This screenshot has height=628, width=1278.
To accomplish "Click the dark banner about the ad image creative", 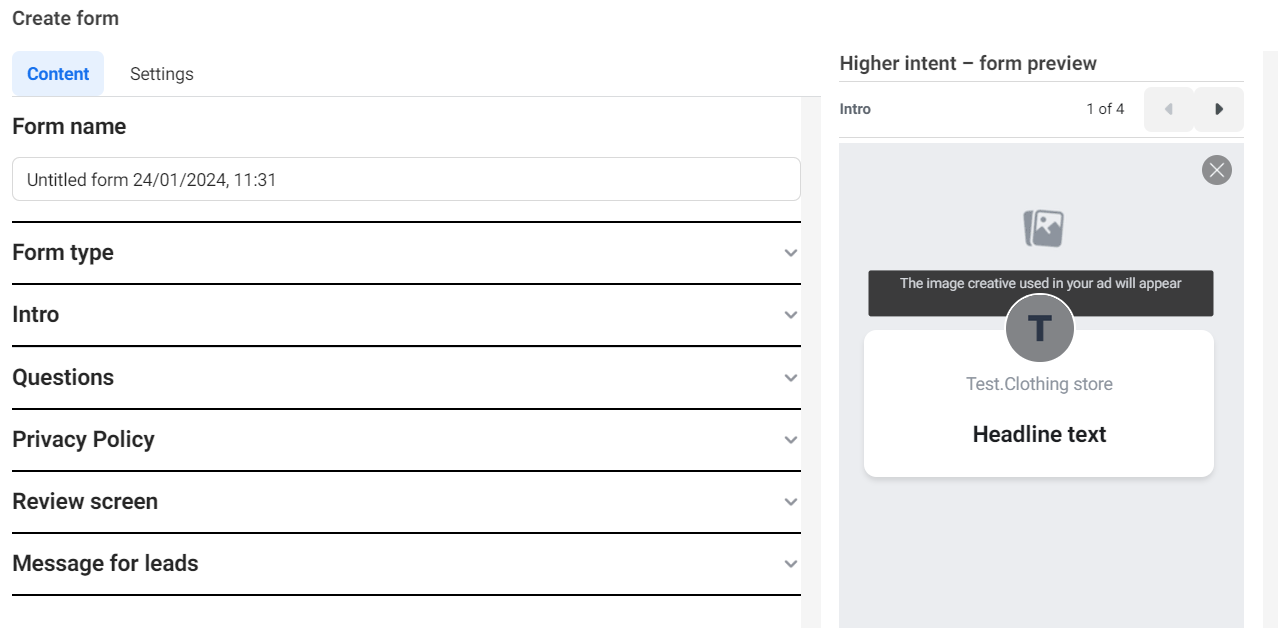I will pos(1039,292).
